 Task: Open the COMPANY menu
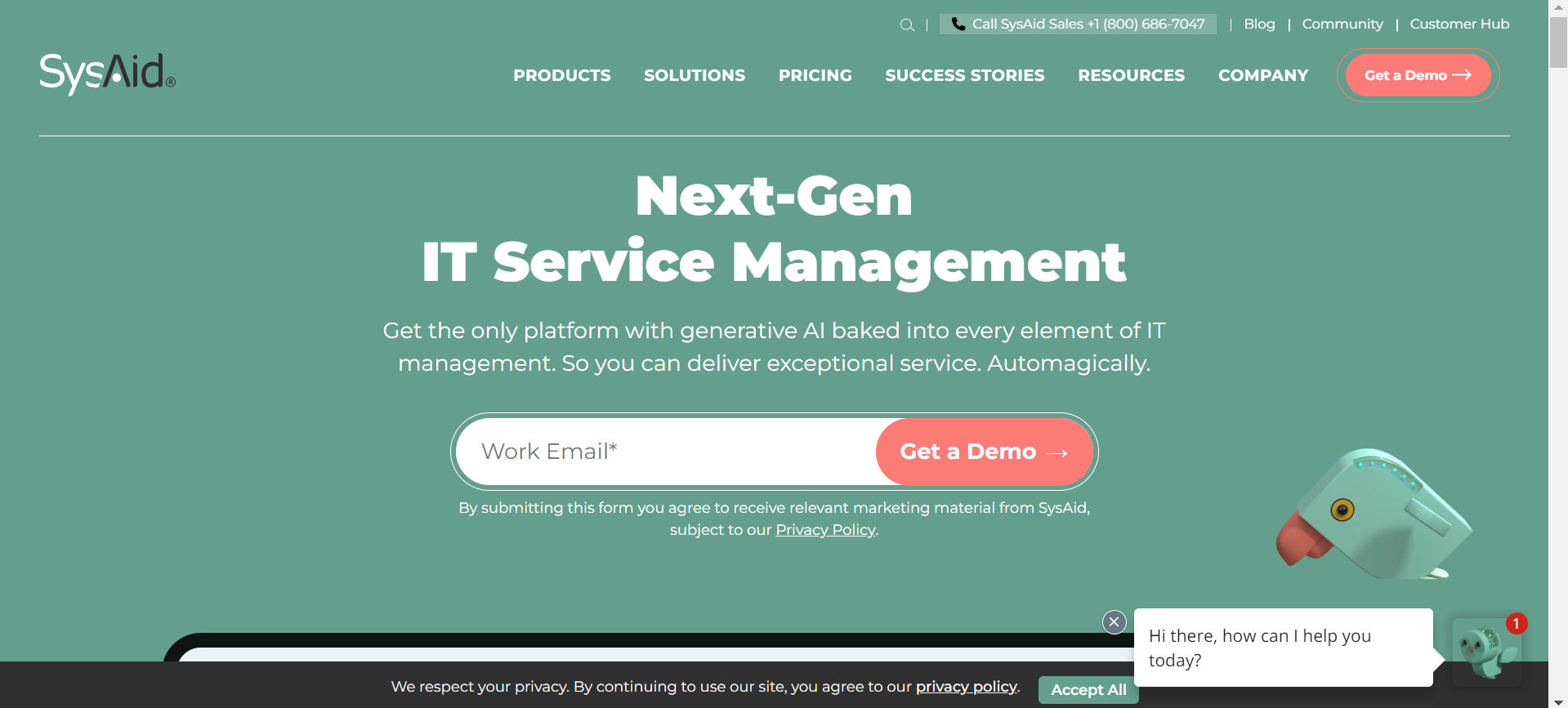click(x=1263, y=75)
